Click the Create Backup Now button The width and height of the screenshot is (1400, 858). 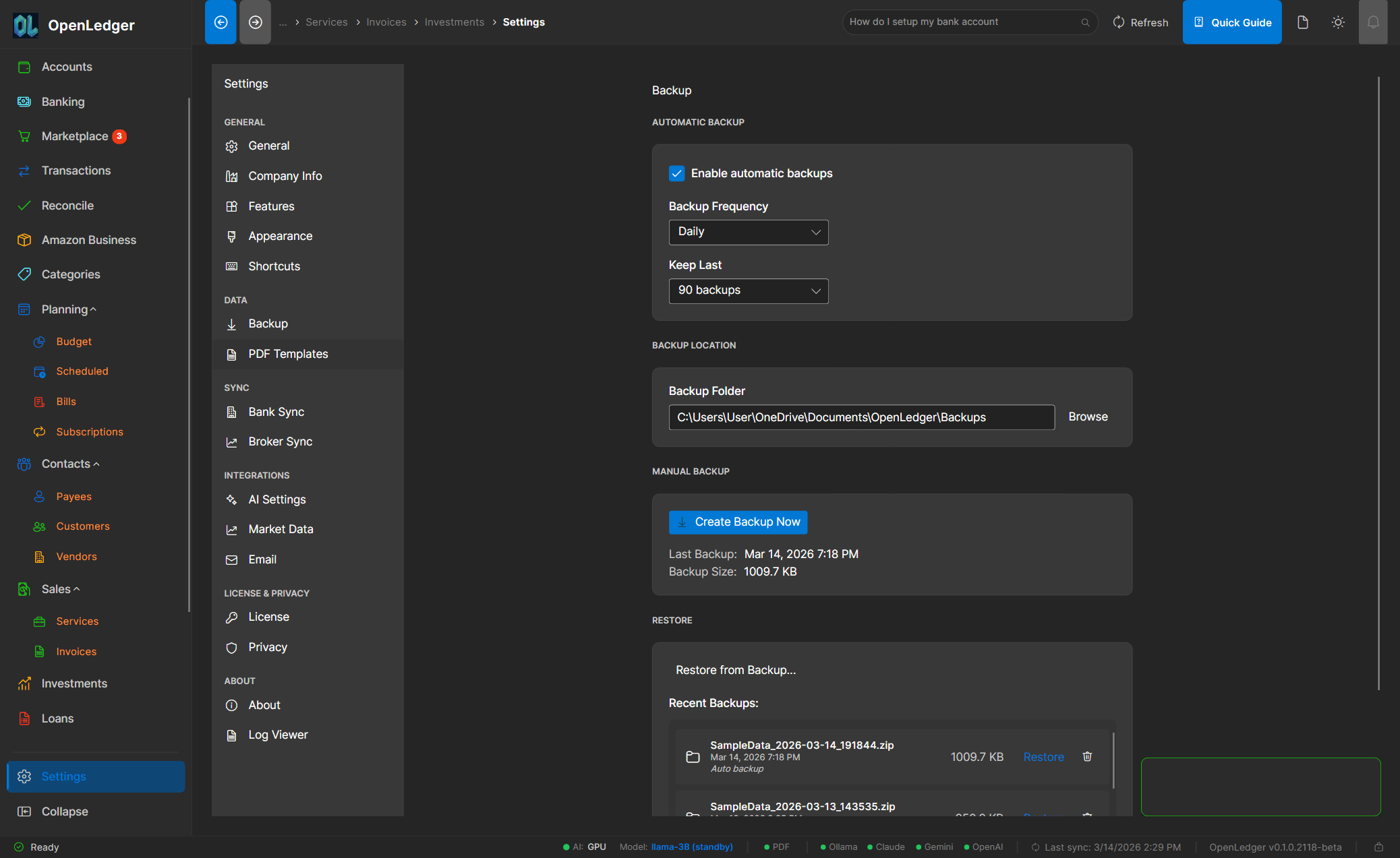pyautogui.click(x=737, y=522)
